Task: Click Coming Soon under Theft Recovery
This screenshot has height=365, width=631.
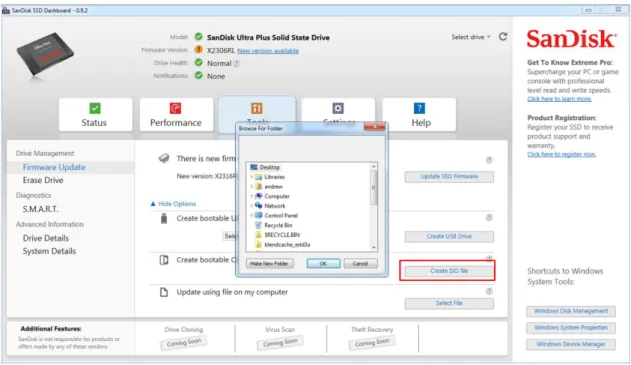Action: click(372, 343)
